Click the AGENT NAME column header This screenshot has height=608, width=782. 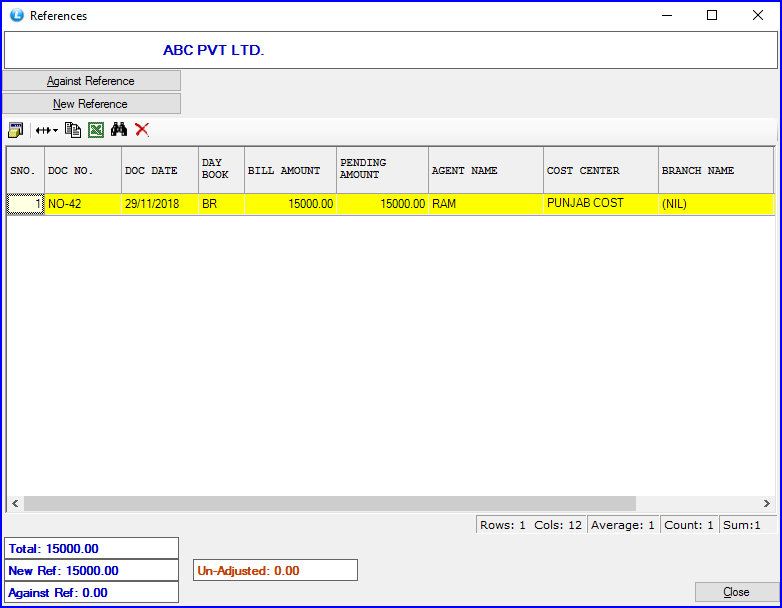point(486,170)
